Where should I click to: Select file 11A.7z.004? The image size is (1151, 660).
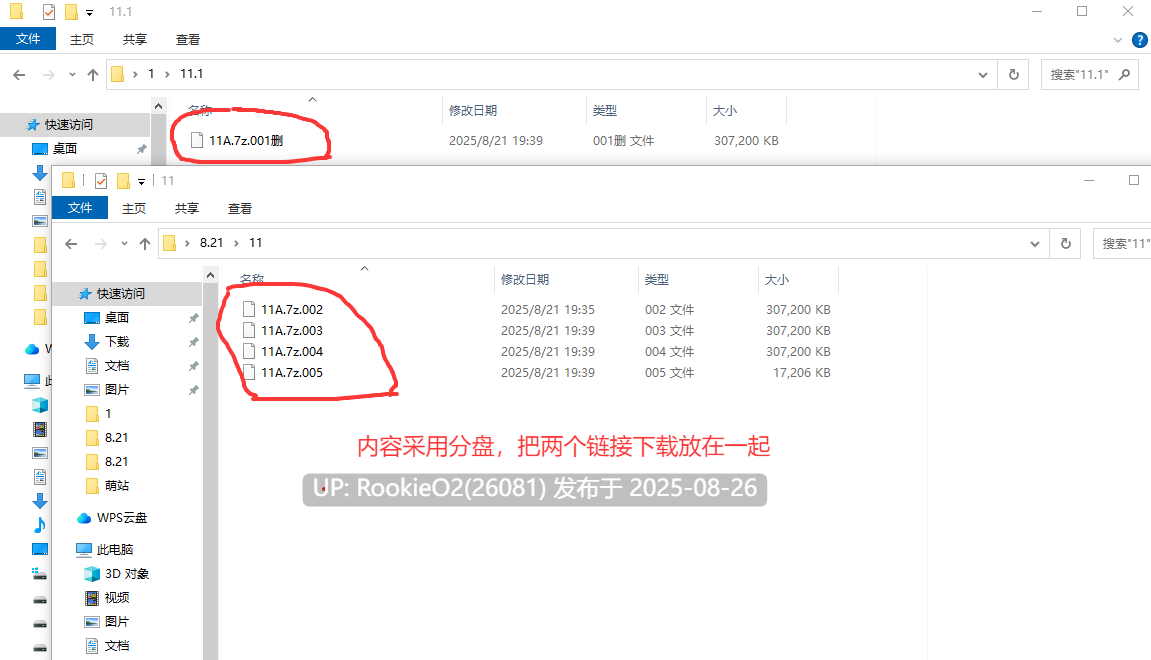[x=292, y=352]
